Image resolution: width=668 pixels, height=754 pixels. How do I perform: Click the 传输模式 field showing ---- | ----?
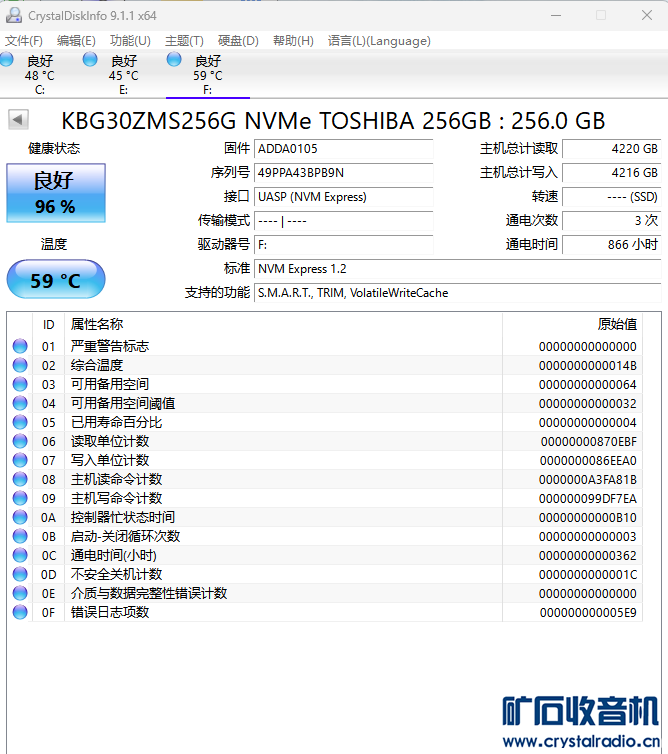click(343, 221)
